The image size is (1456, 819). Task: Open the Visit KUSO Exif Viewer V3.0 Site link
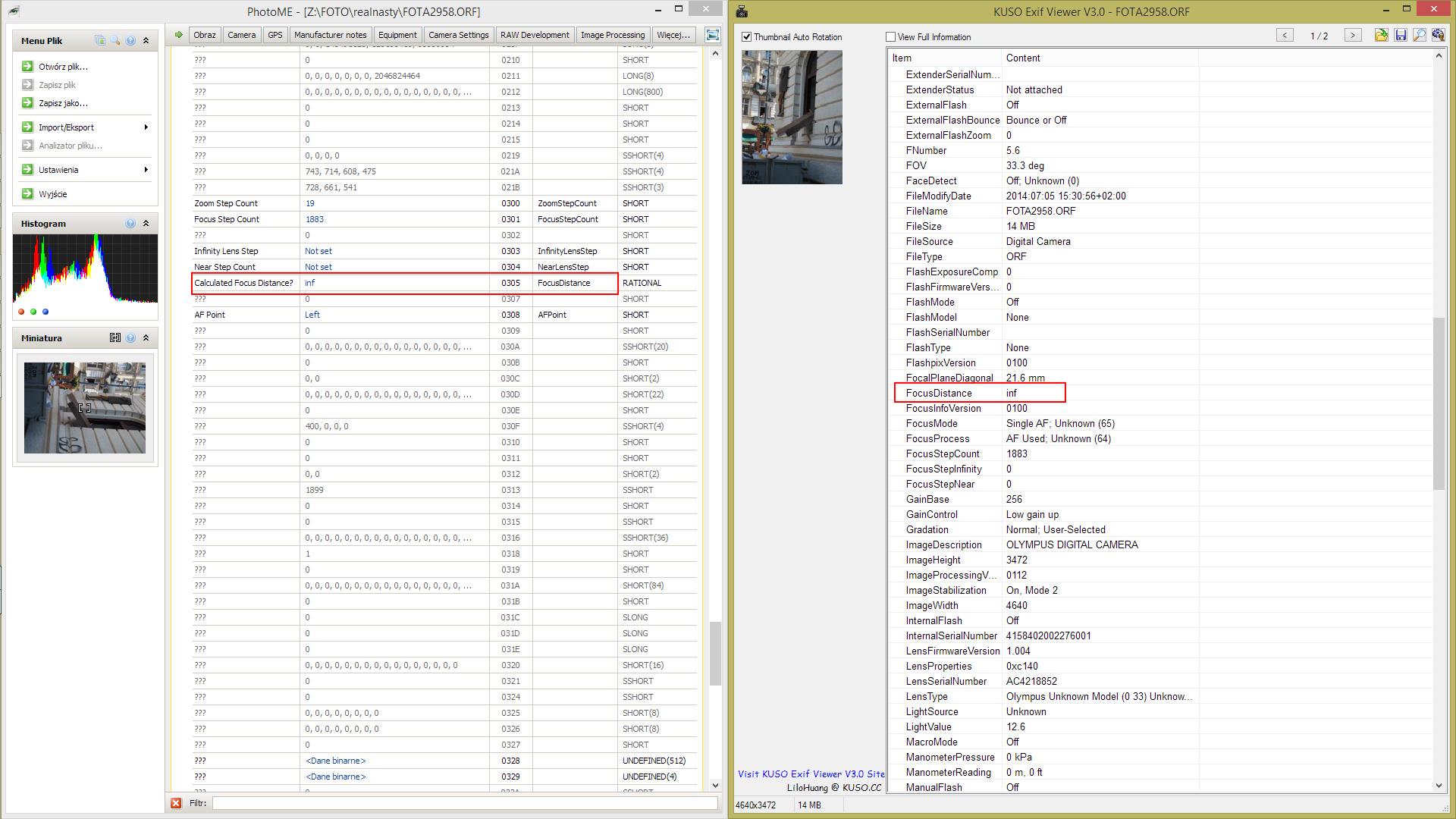point(811,774)
